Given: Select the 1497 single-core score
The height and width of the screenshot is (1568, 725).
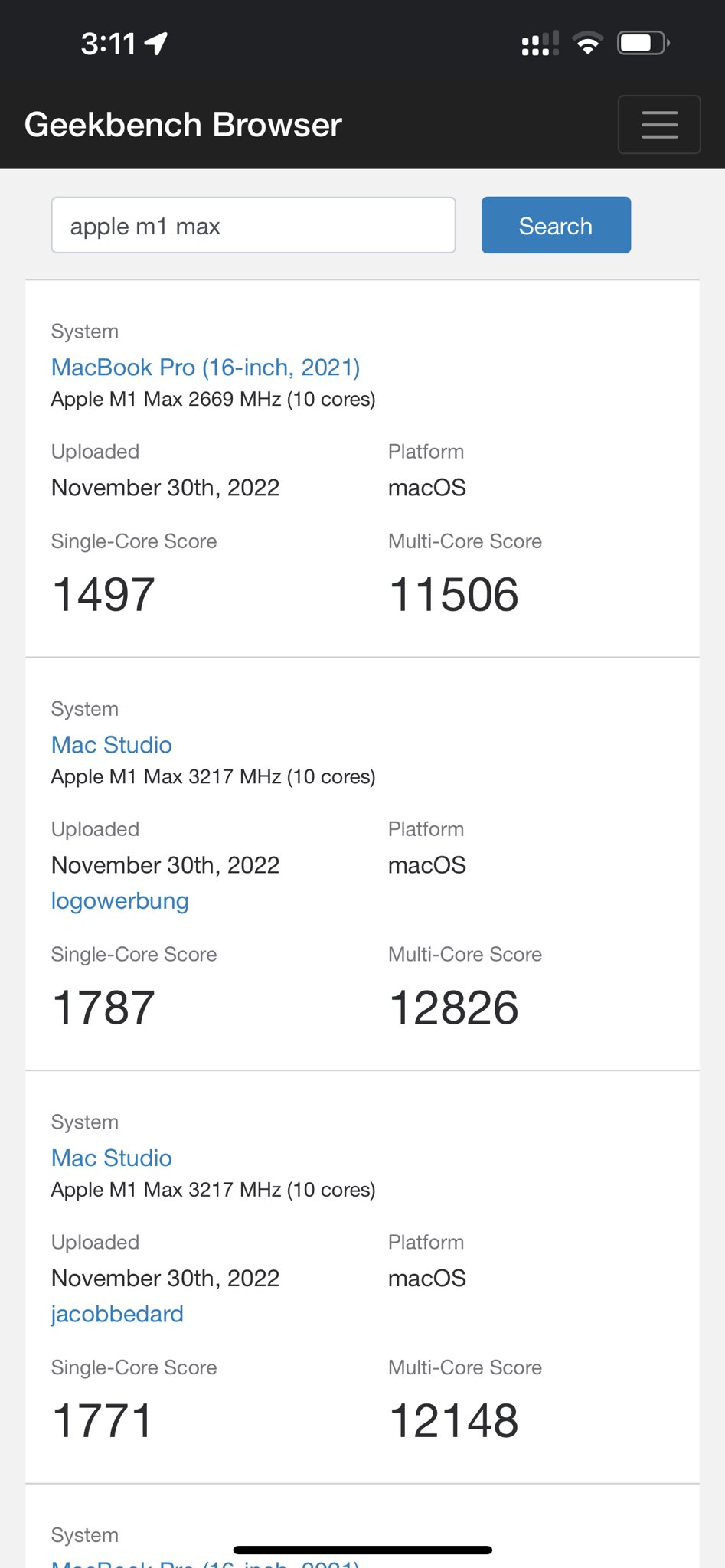Looking at the screenshot, I should (103, 595).
